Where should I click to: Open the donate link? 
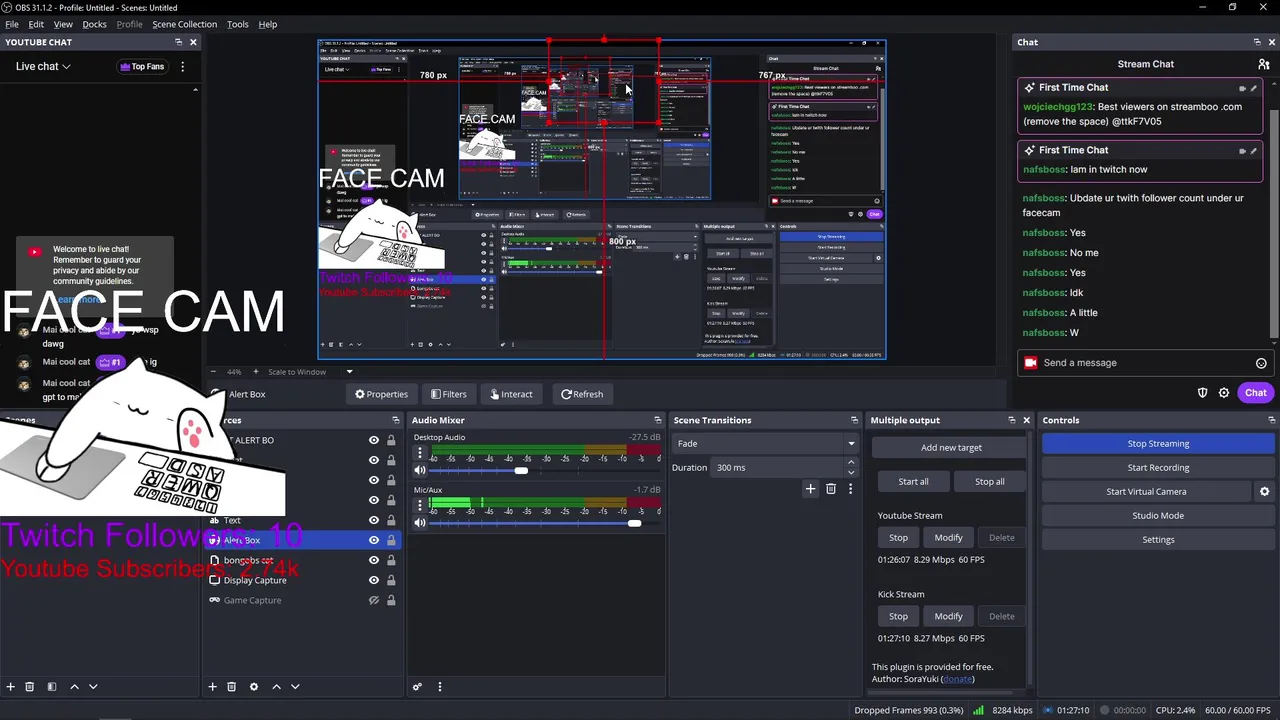[958, 679]
